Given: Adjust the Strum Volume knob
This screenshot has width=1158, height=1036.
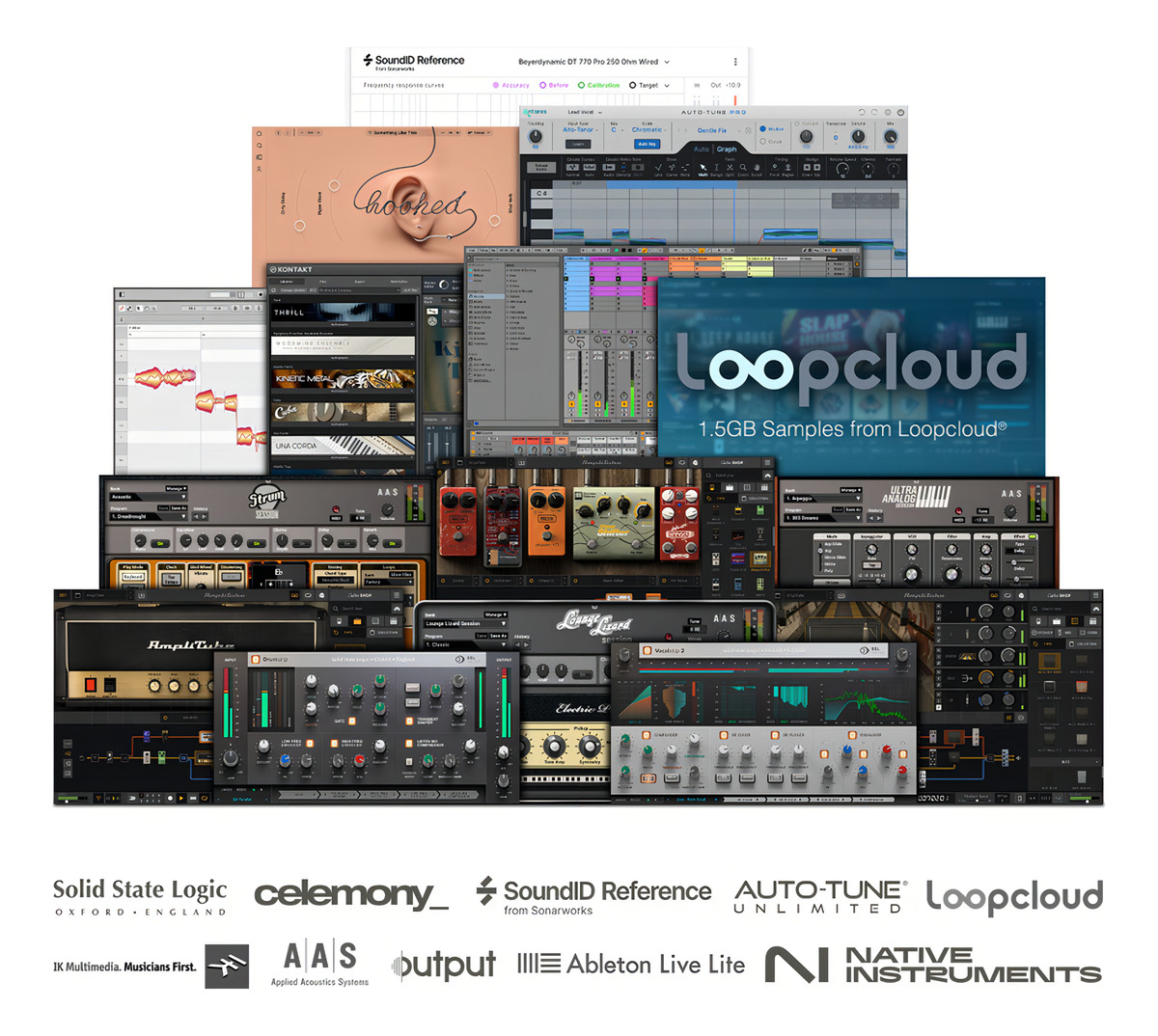Looking at the screenshot, I should (x=388, y=510).
